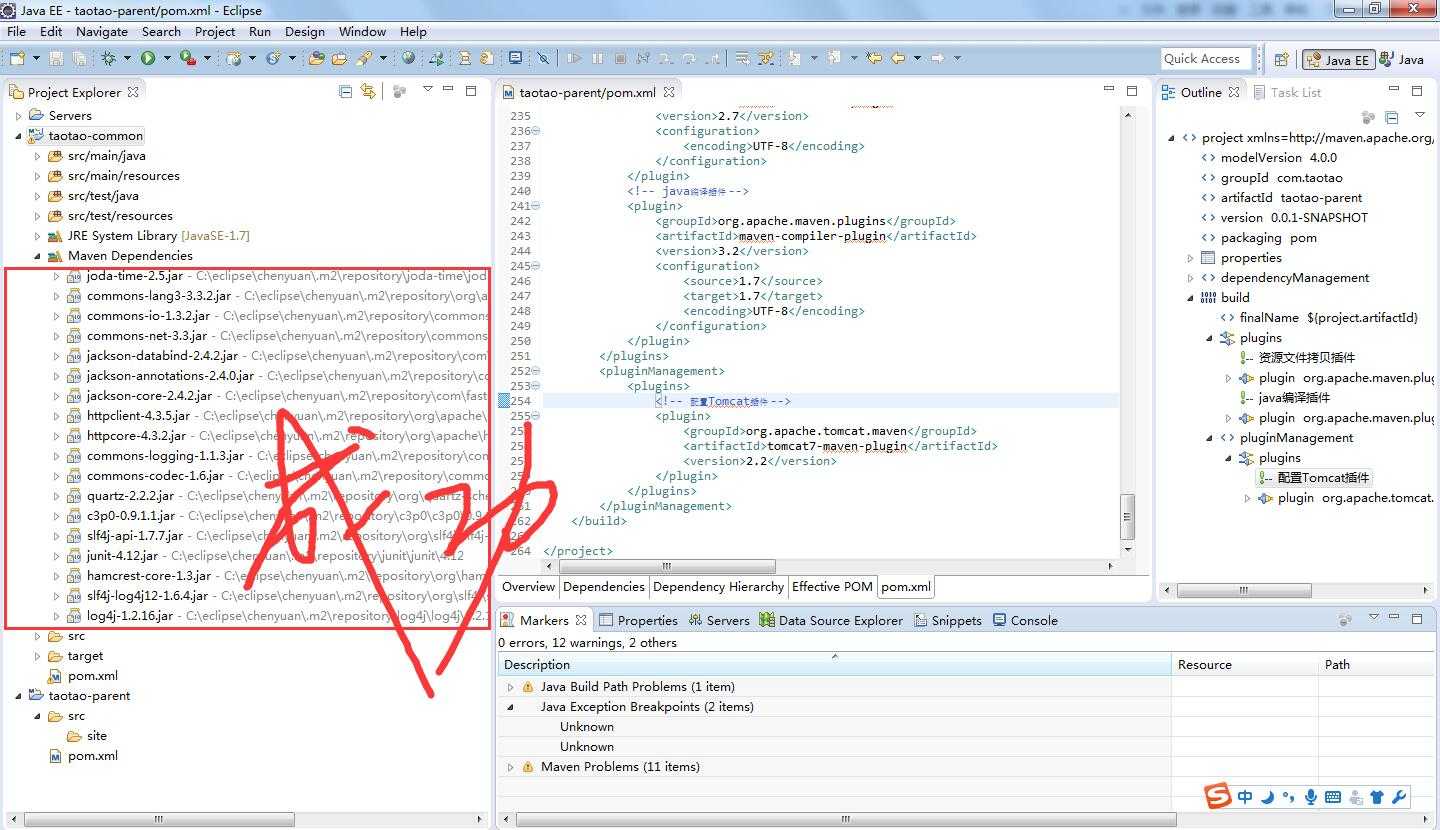Expand the properties node in the Outline
This screenshot has height=830, width=1440.
(x=1190, y=258)
